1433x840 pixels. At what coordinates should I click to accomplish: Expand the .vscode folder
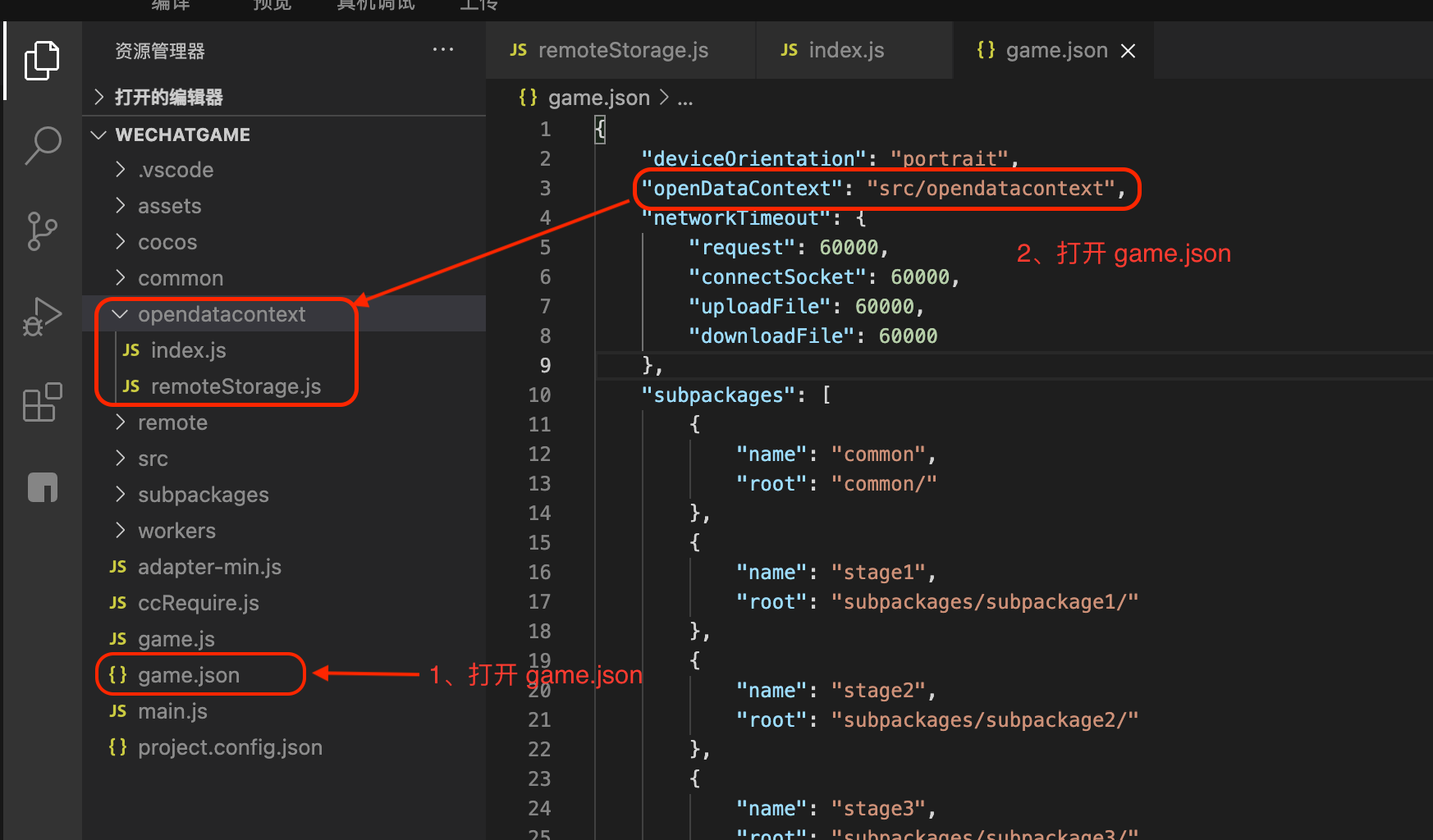point(284,170)
